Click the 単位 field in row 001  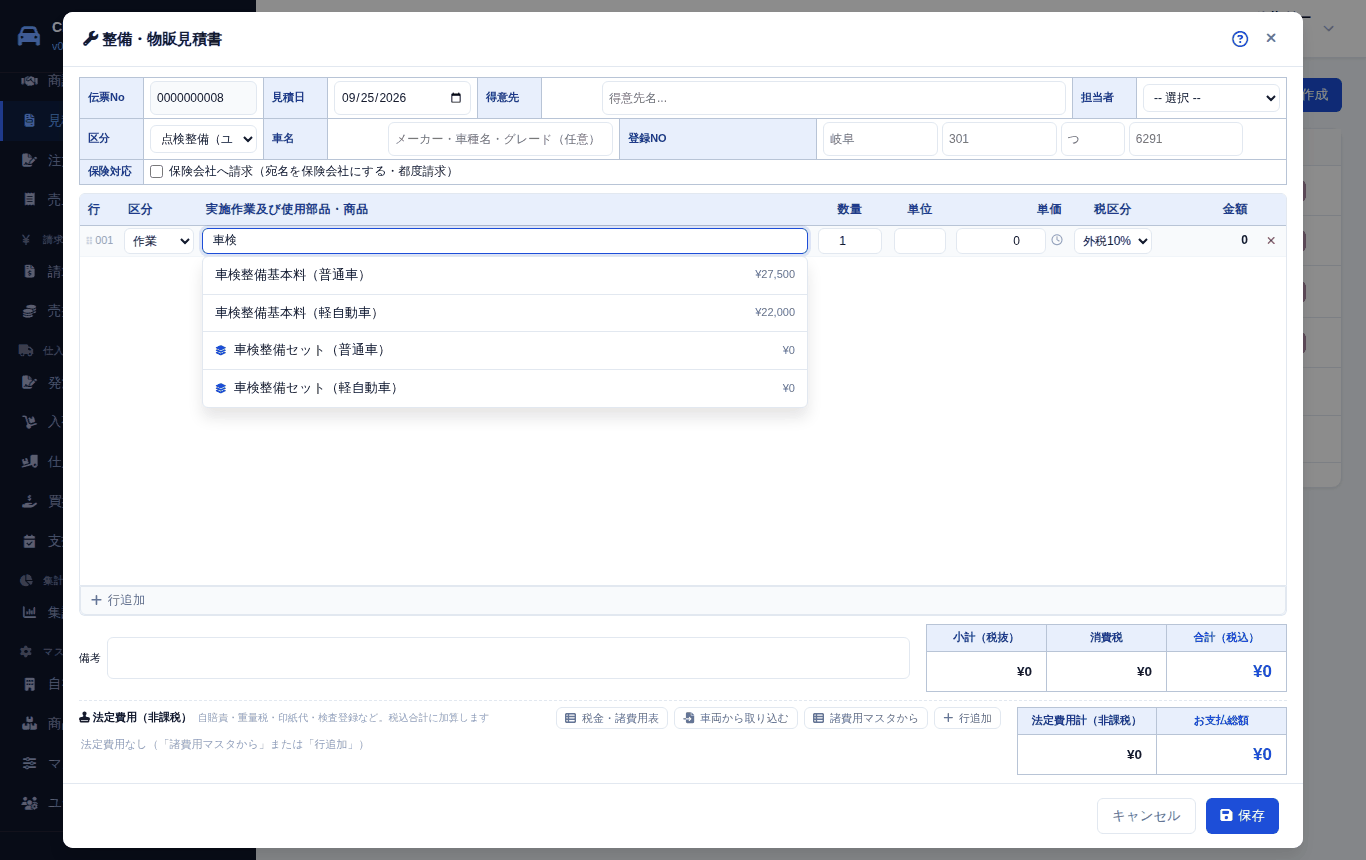tap(920, 241)
